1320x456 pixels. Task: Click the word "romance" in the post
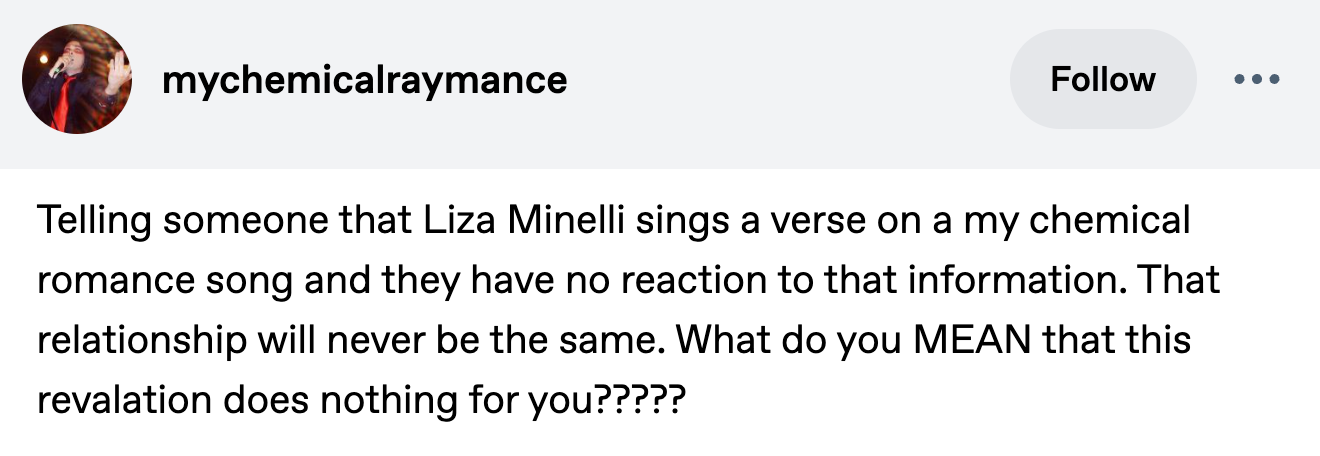coord(113,281)
